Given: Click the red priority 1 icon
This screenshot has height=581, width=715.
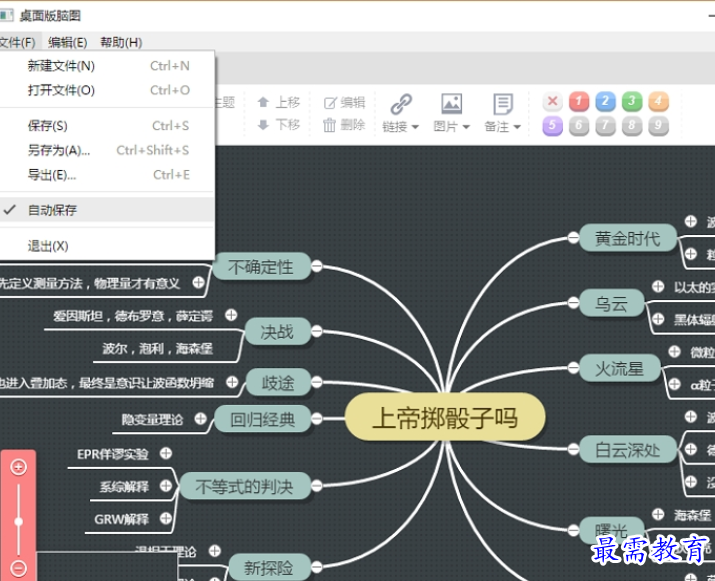Looking at the screenshot, I should [x=579, y=101].
